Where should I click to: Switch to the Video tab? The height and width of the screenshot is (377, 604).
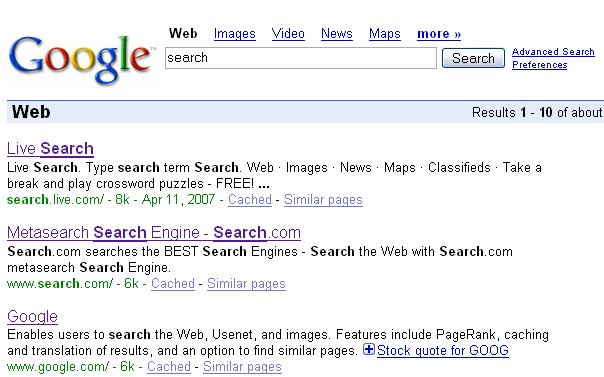tap(288, 34)
